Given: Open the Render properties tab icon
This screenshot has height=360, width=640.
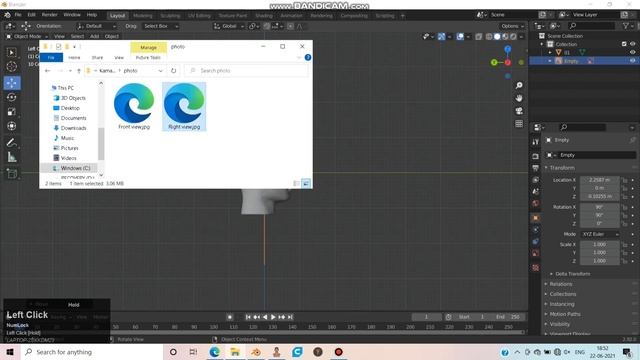Looking at the screenshot, I should click(536, 156).
